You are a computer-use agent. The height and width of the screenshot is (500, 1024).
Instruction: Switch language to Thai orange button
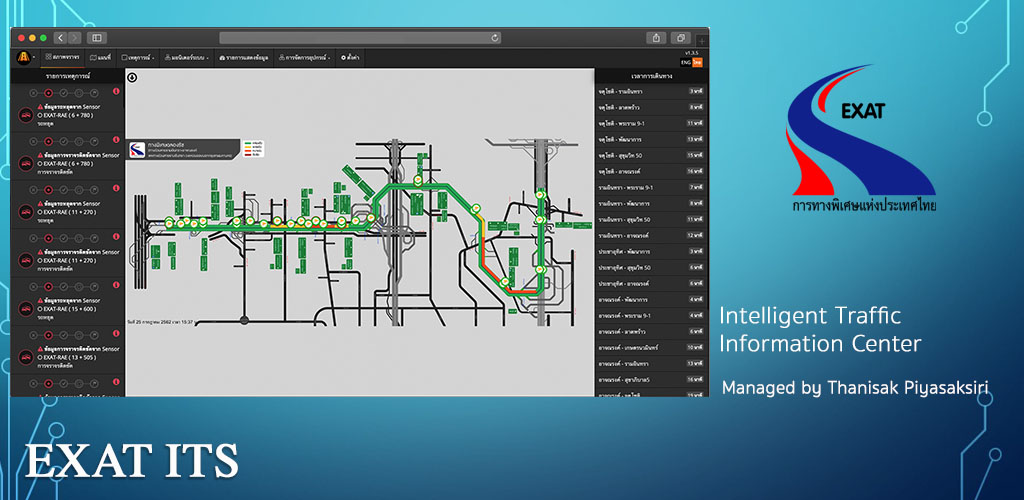[697, 62]
